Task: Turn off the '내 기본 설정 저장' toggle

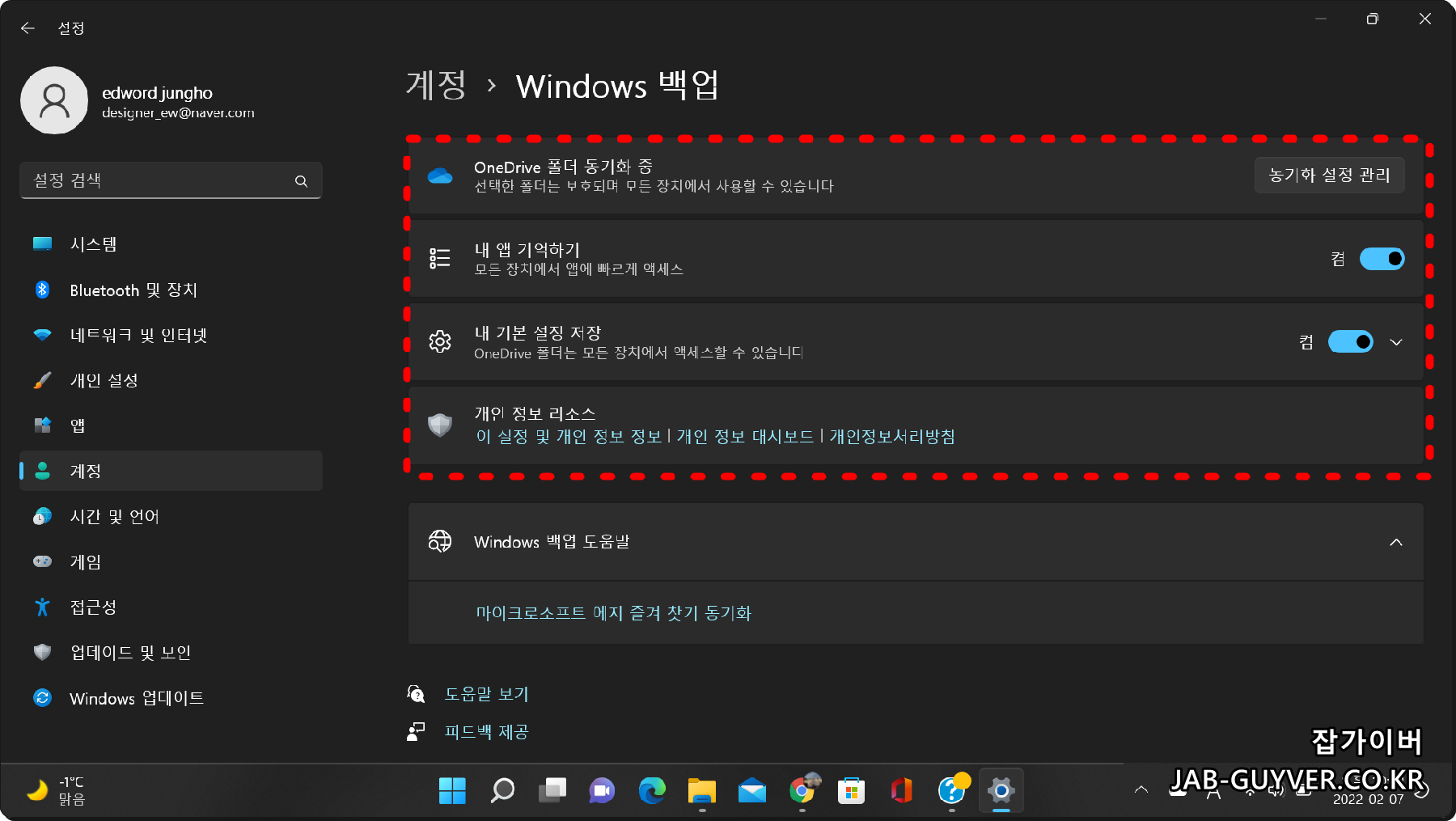Action: [x=1350, y=341]
